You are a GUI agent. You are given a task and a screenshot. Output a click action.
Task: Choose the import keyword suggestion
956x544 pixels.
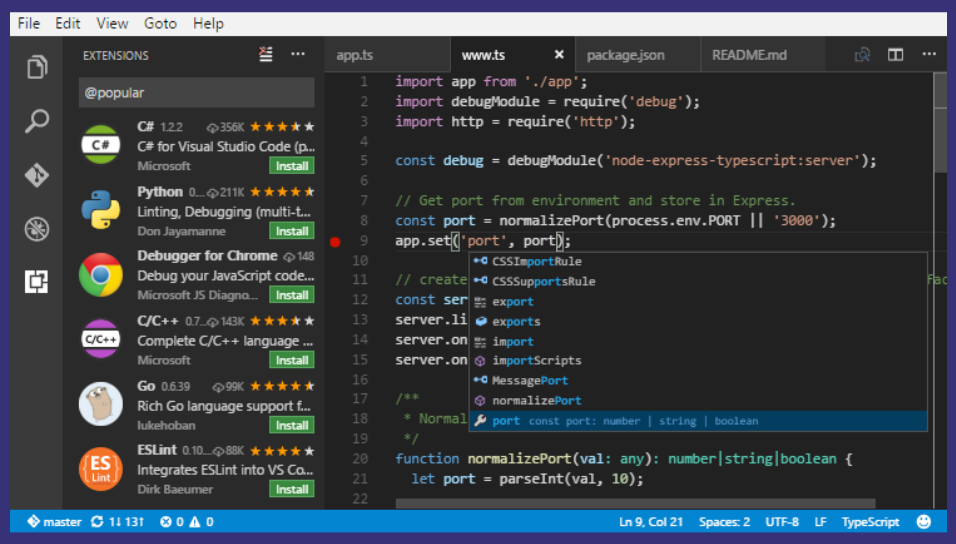coord(698,342)
